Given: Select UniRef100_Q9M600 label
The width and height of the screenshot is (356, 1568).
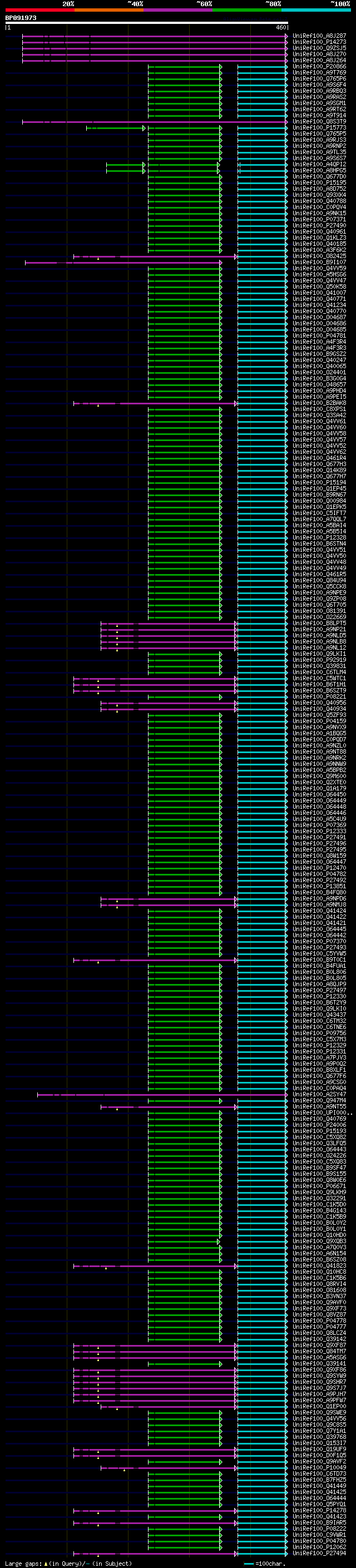Looking at the screenshot, I should pyautogui.click(x=319, y=776).
